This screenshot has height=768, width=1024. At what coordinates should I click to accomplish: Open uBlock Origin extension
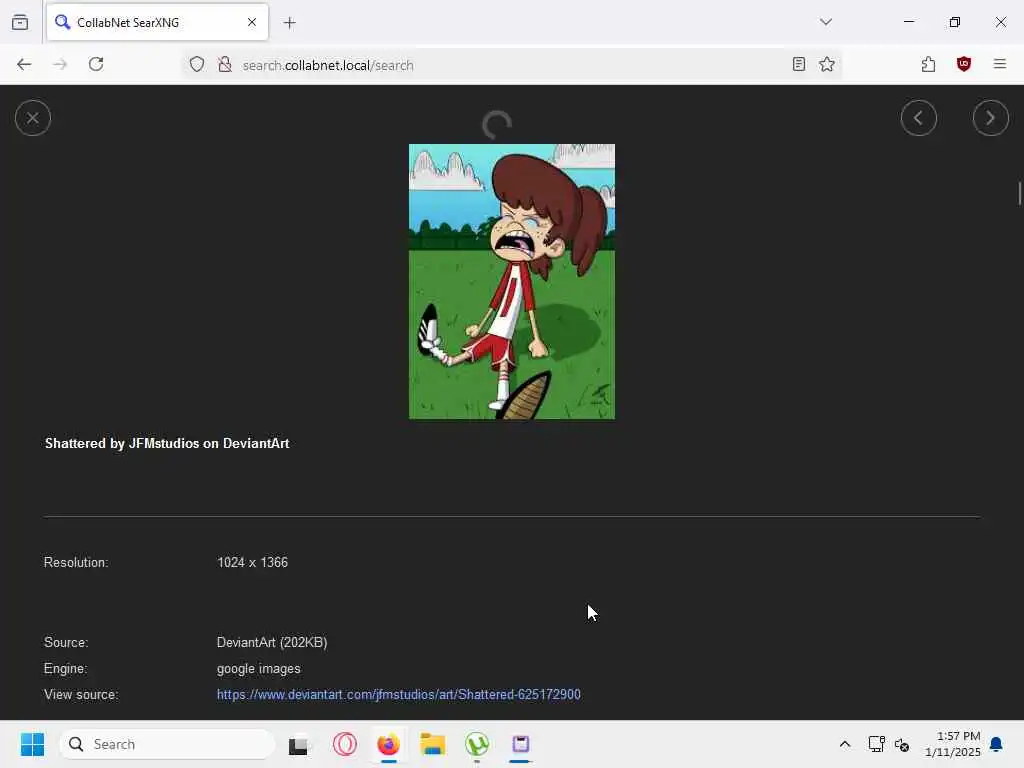click(x=964, y=64)
